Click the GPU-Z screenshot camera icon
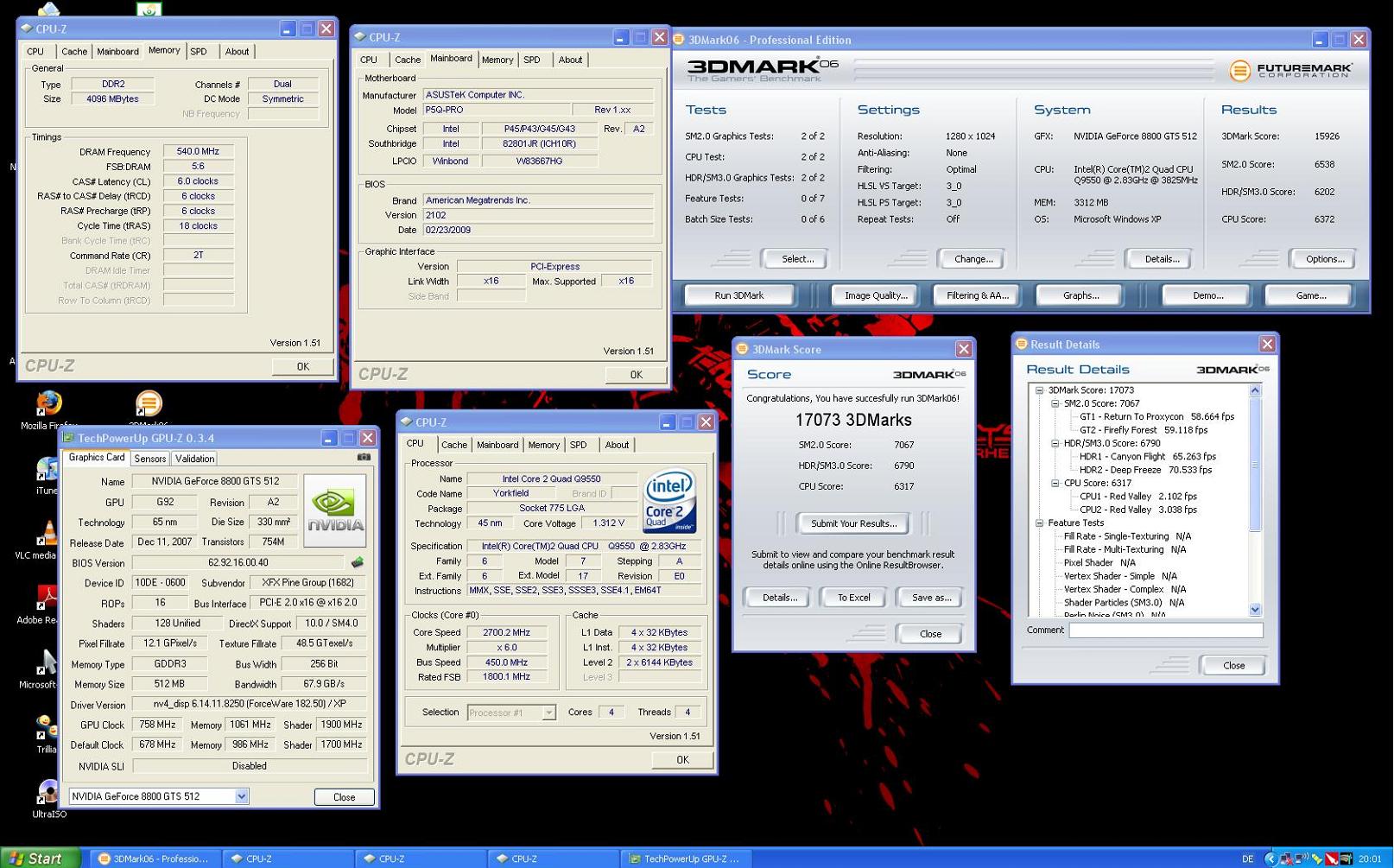Screen dimensions: 1394x868 [x=364, y=457]
